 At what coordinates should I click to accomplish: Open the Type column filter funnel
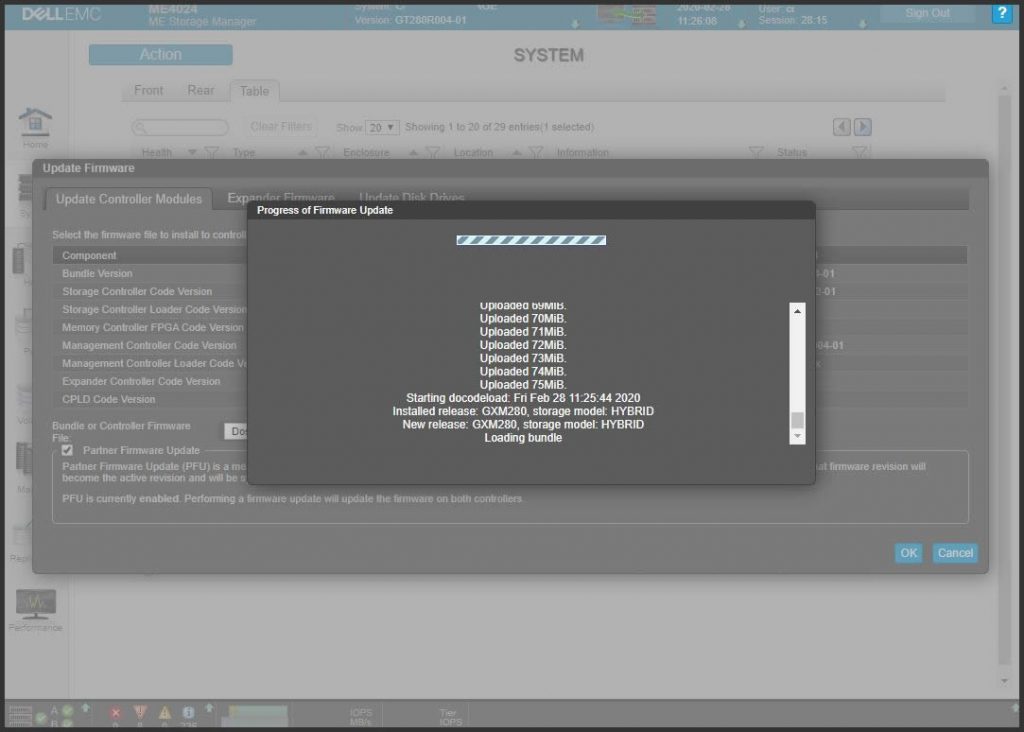point(322,152)
